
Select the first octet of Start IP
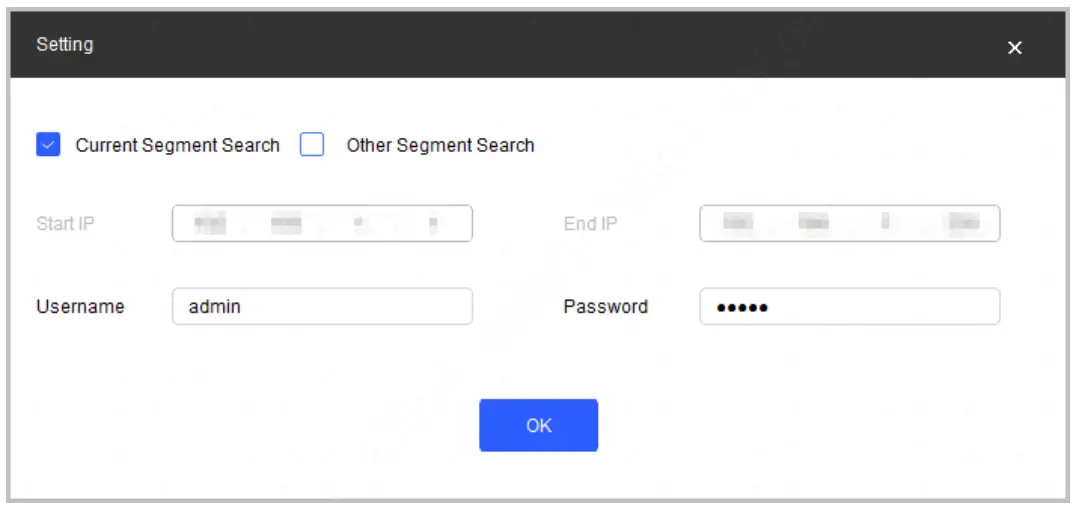(211, 224)
